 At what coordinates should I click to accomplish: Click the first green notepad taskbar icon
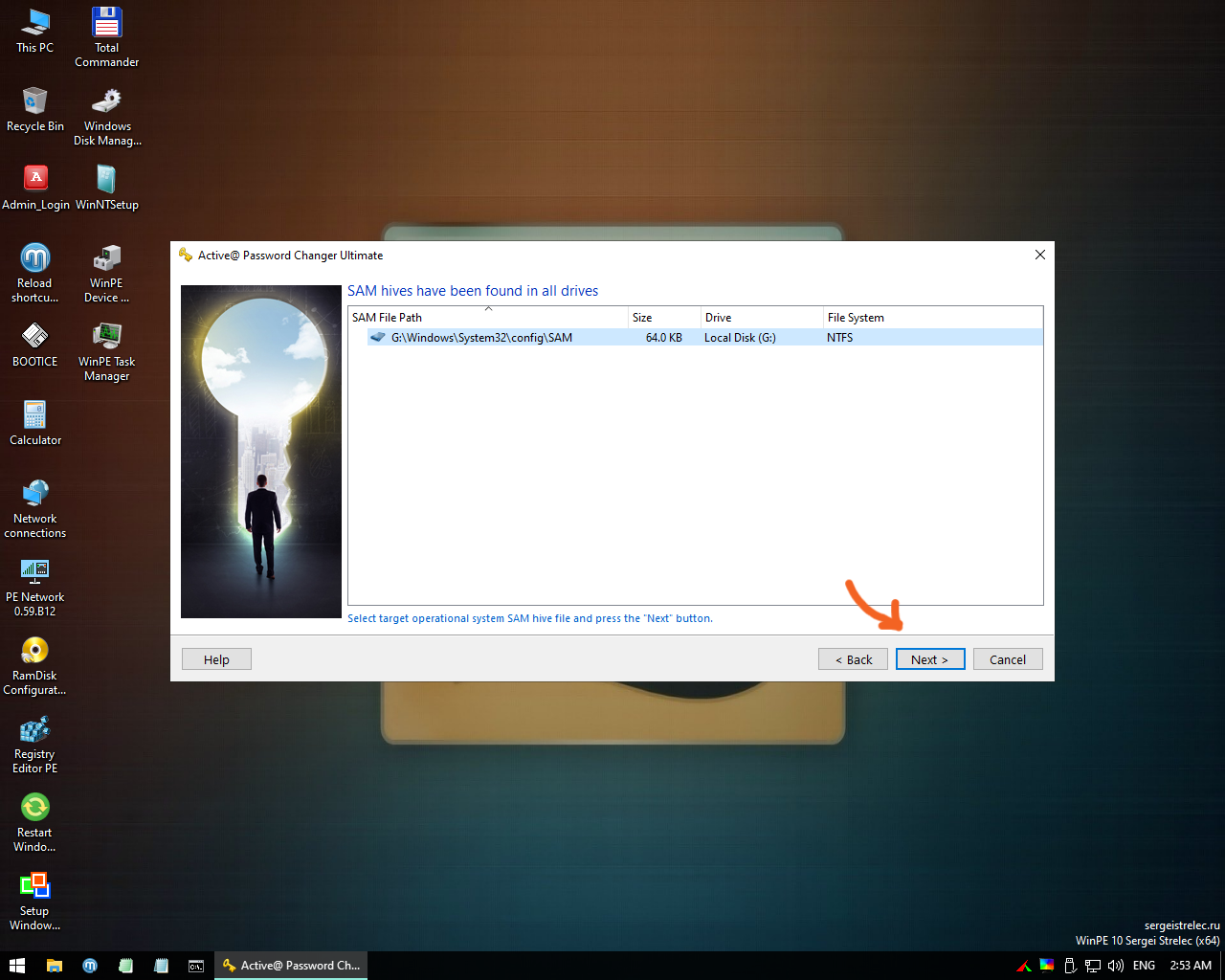125,966
